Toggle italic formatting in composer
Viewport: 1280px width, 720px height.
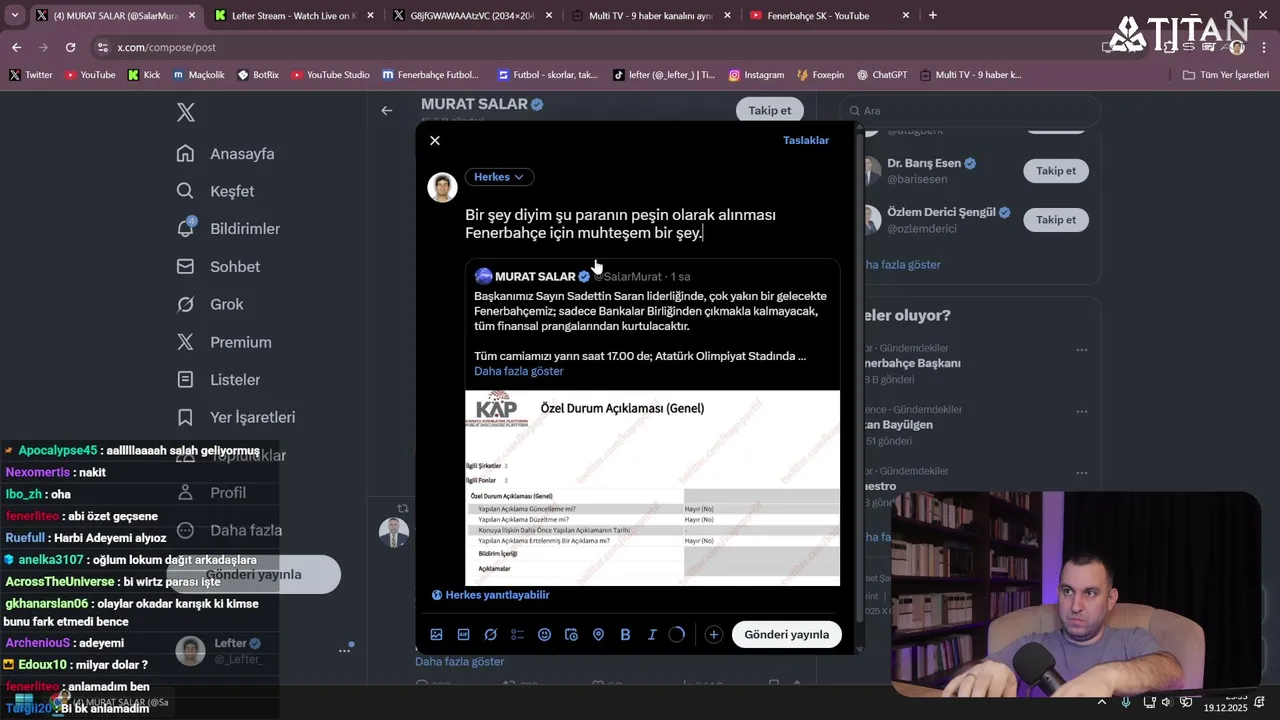(x=652, y=635)
